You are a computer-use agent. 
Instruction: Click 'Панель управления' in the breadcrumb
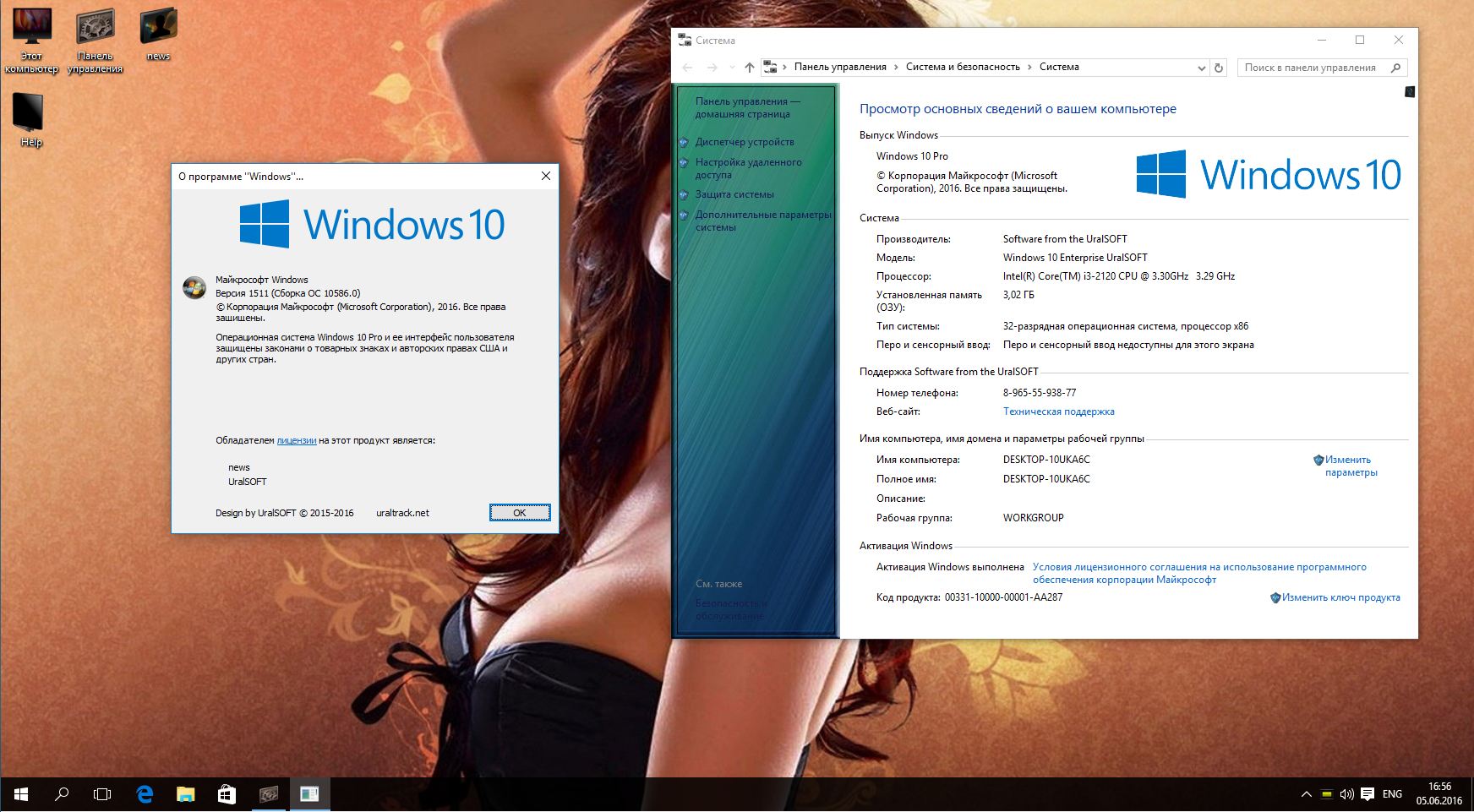840,67
